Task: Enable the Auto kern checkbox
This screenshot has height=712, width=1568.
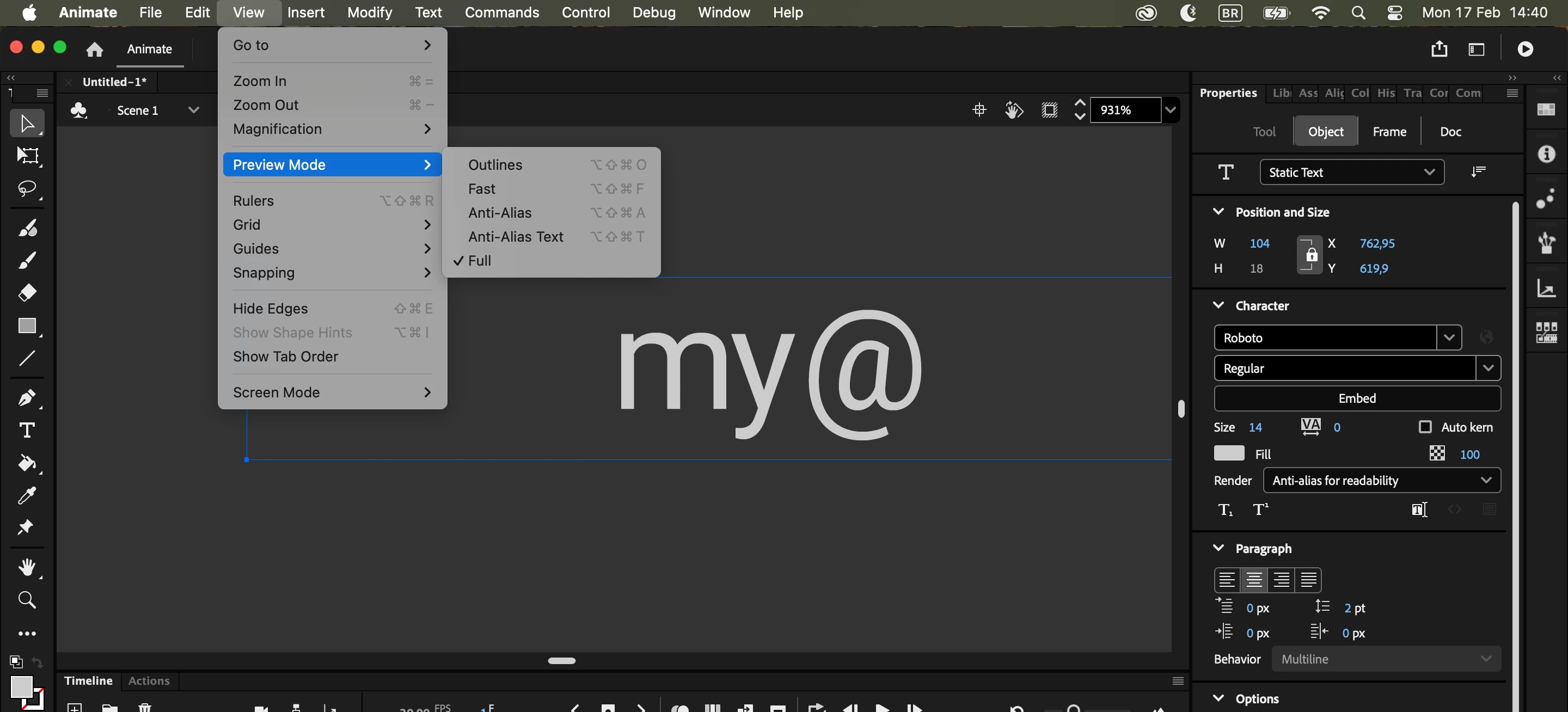Action: click(x=1425, y=427)
